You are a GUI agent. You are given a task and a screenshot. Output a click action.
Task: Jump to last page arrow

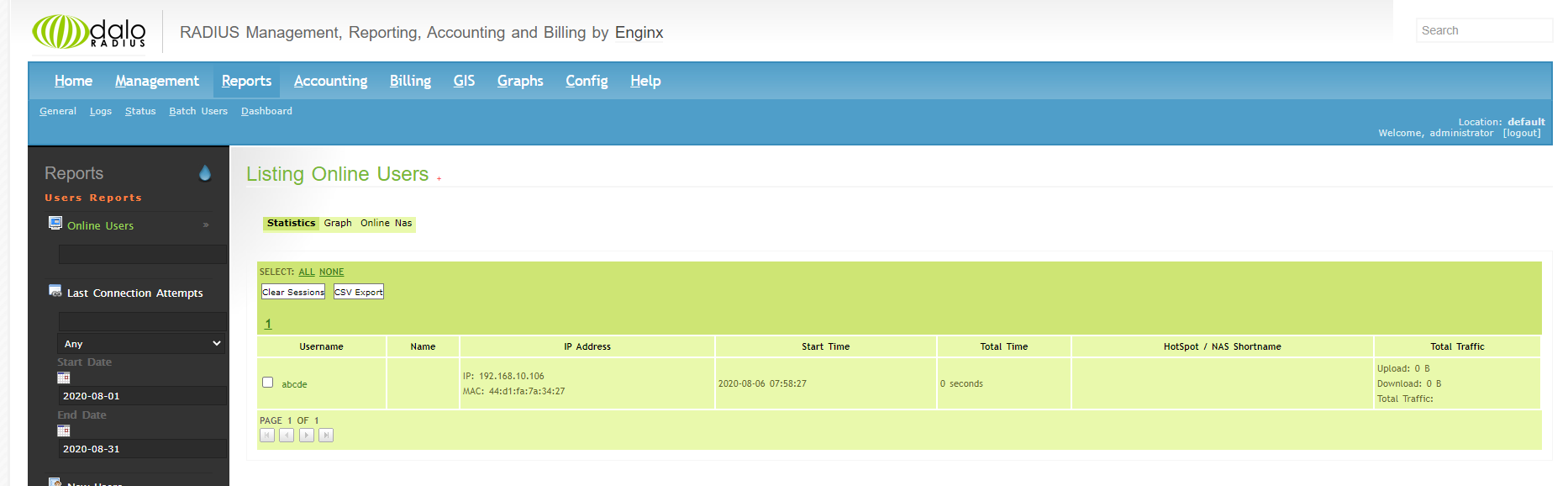click(326, 435)
